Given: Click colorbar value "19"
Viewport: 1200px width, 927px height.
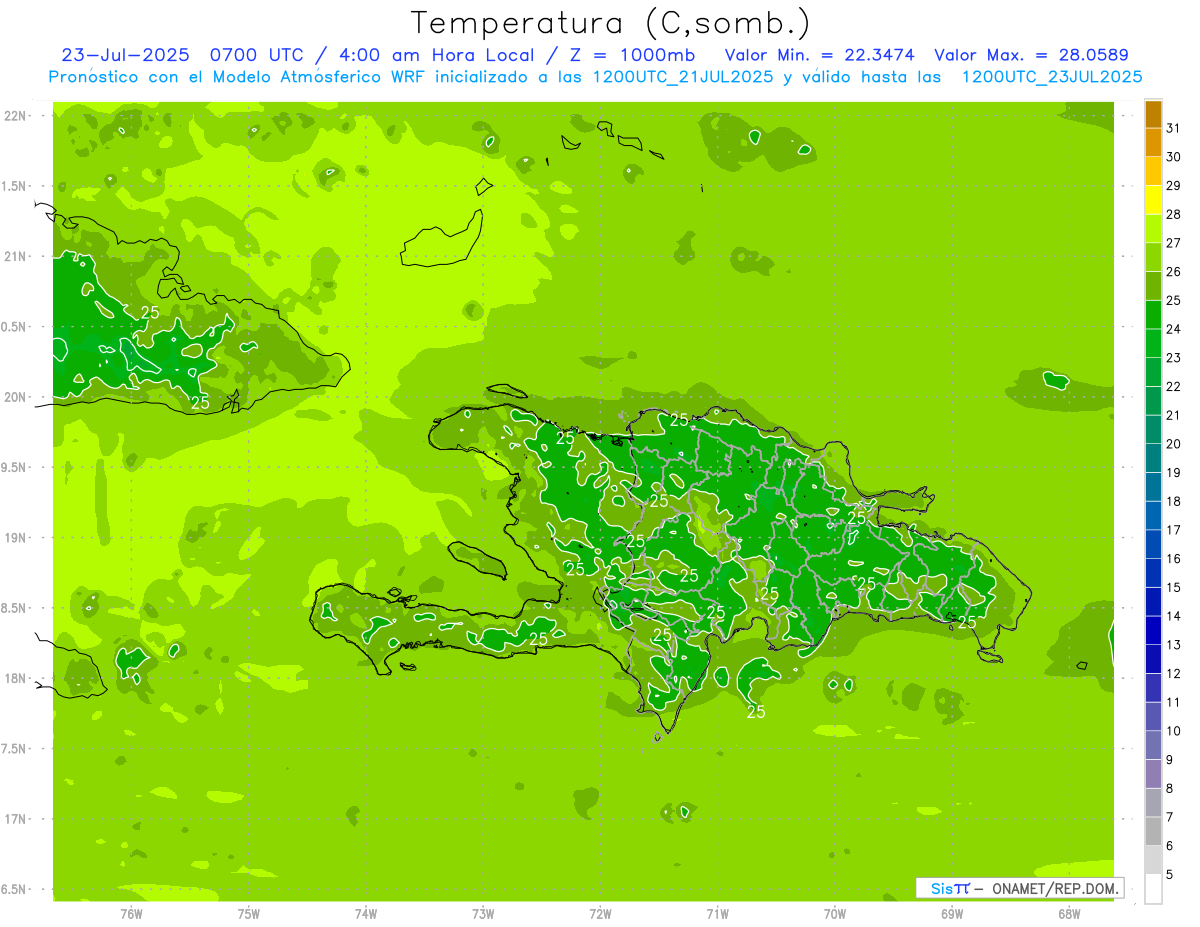Looking at the screenshot, I should coord(1174,473).
